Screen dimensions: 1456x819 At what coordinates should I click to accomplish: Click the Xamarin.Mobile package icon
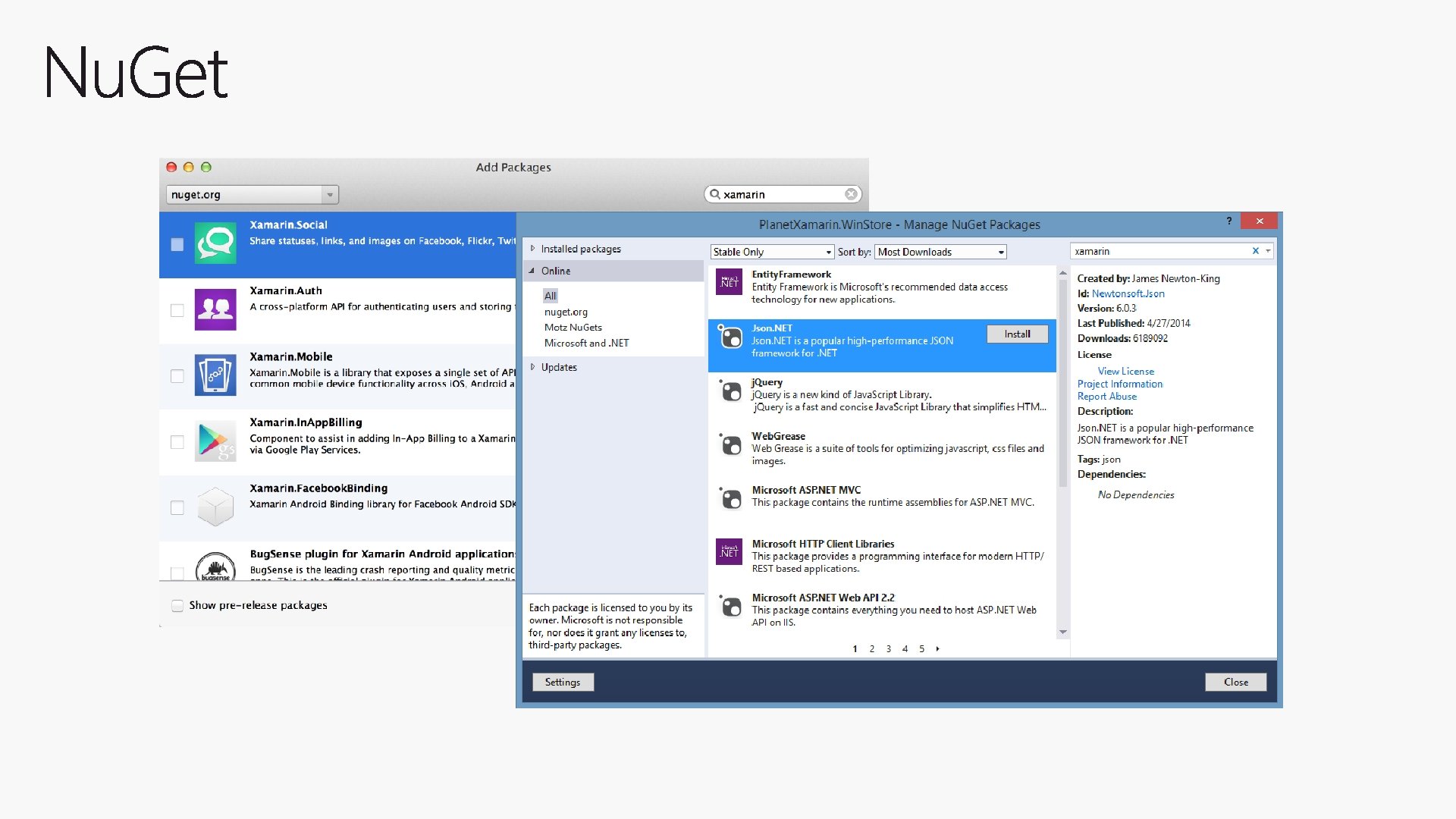(215, 375)
